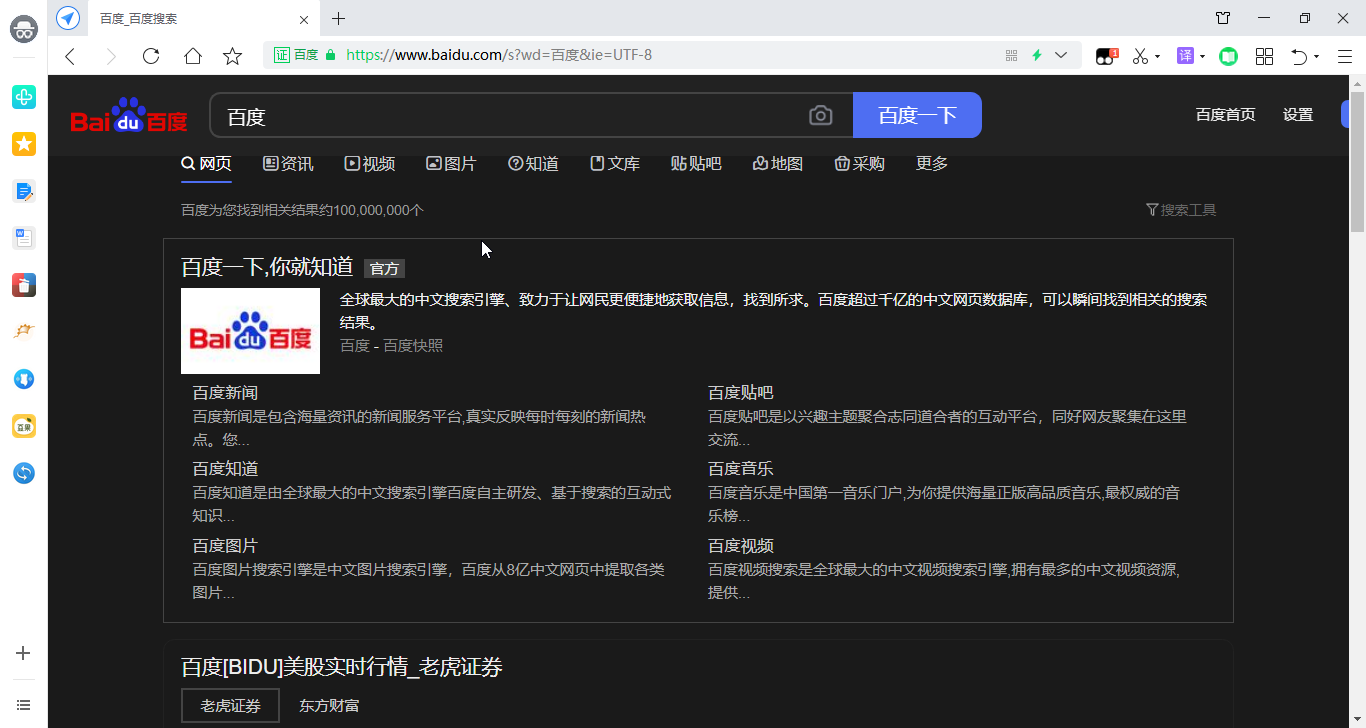Switch to the 图片 tab
Screen dimensions: 1366x728
point(451,164)
